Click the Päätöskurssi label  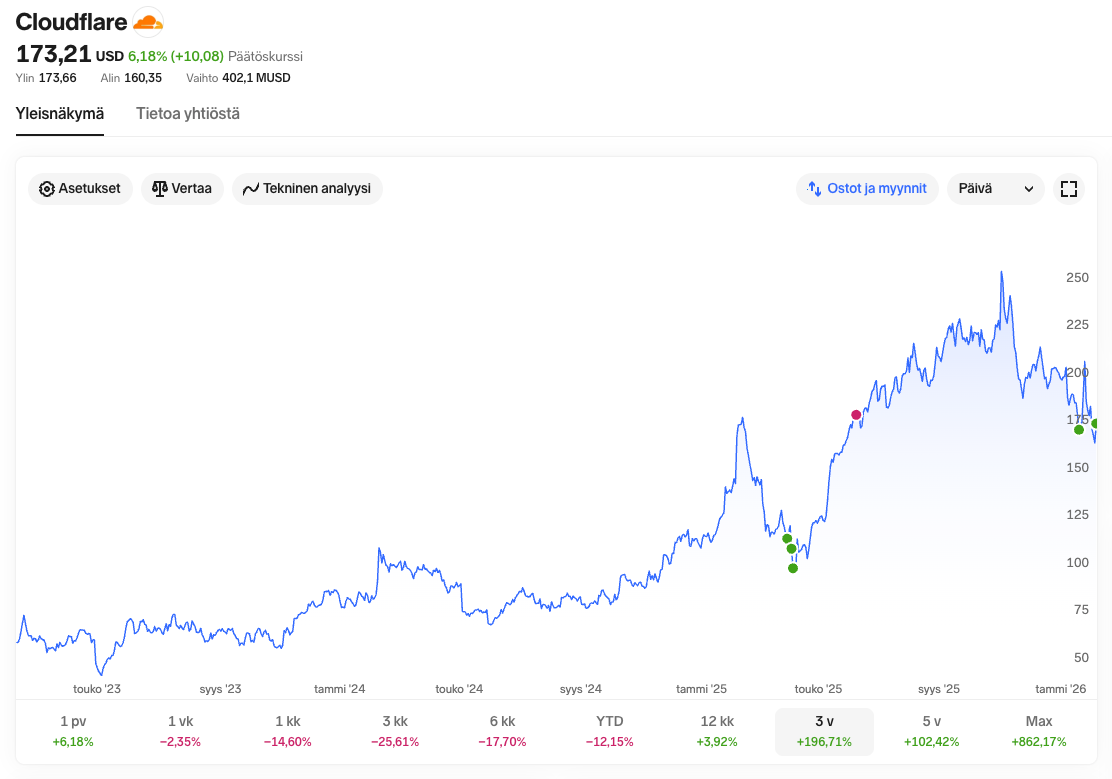coord(265,56)
